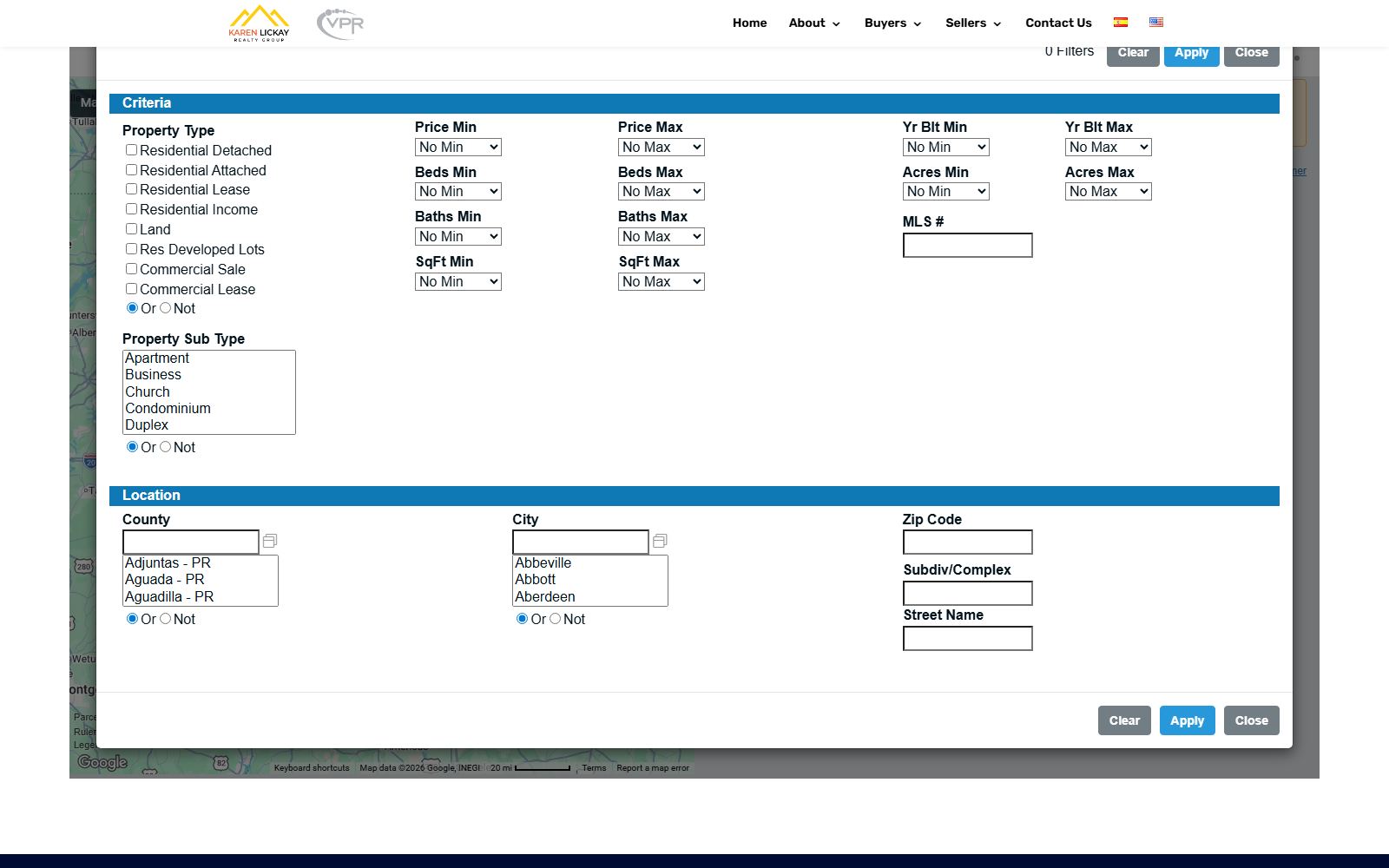Expand the Baths Max dropdown
The height and width of the screenshot is (868, 1389).
[x=662, y=237]
